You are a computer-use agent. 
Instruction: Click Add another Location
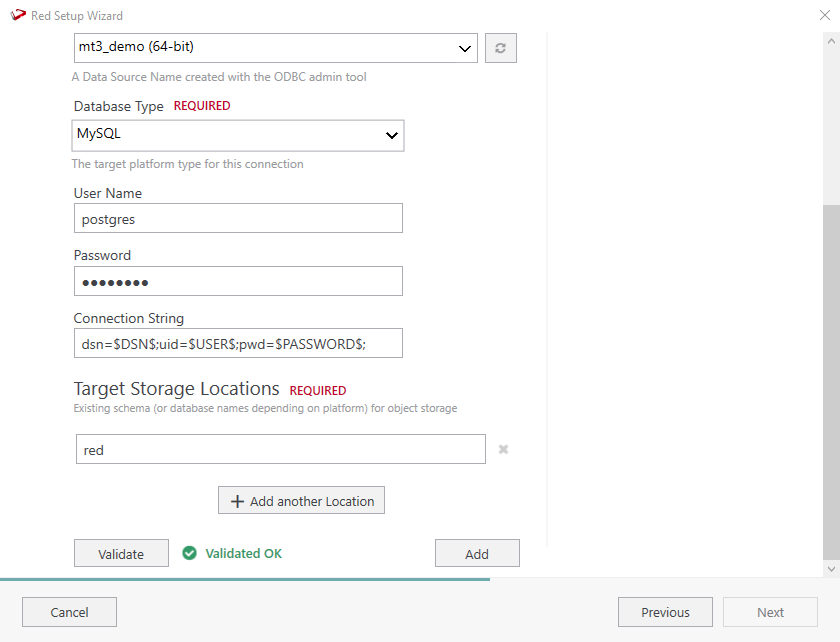[x=301, y=501]
